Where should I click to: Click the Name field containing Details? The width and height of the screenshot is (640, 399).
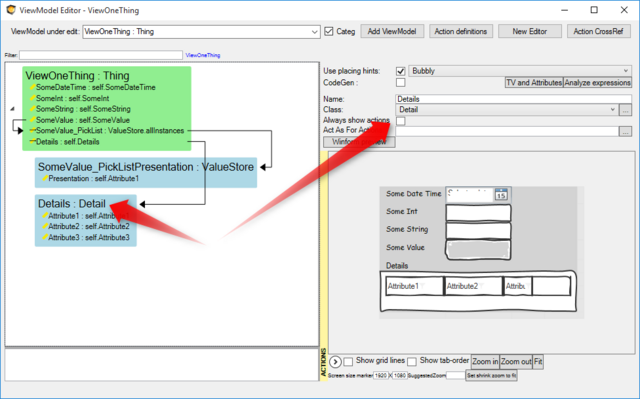click(x=513, y=99)
